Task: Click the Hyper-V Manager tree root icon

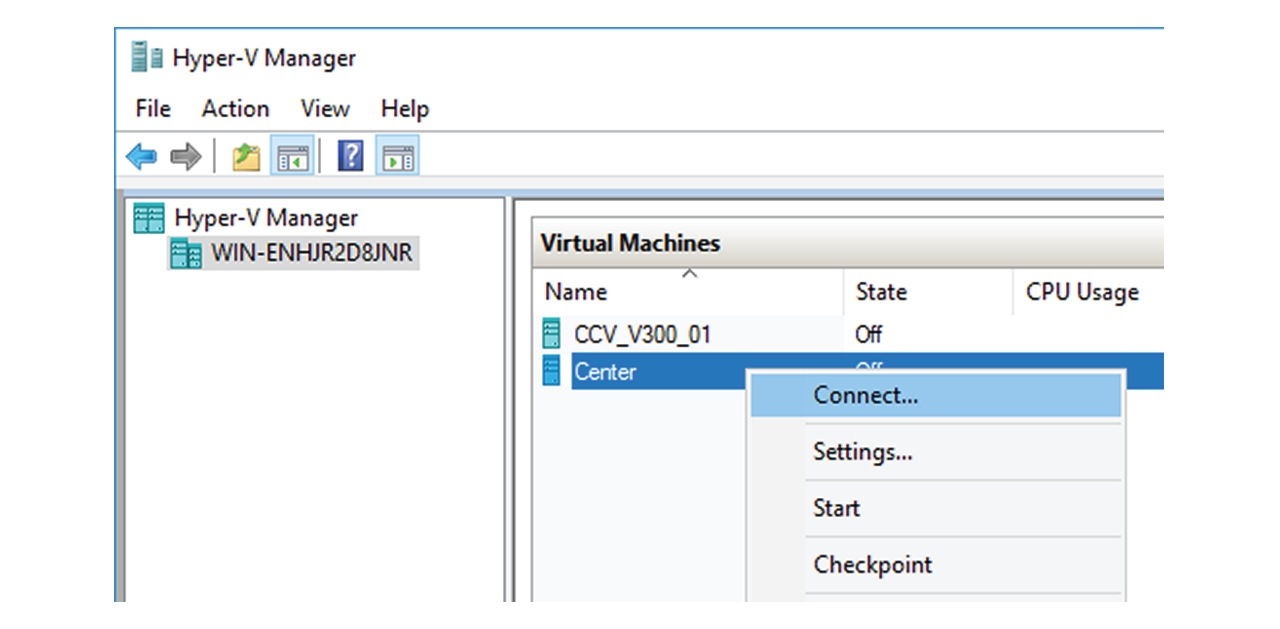Action: coord(148,218)
